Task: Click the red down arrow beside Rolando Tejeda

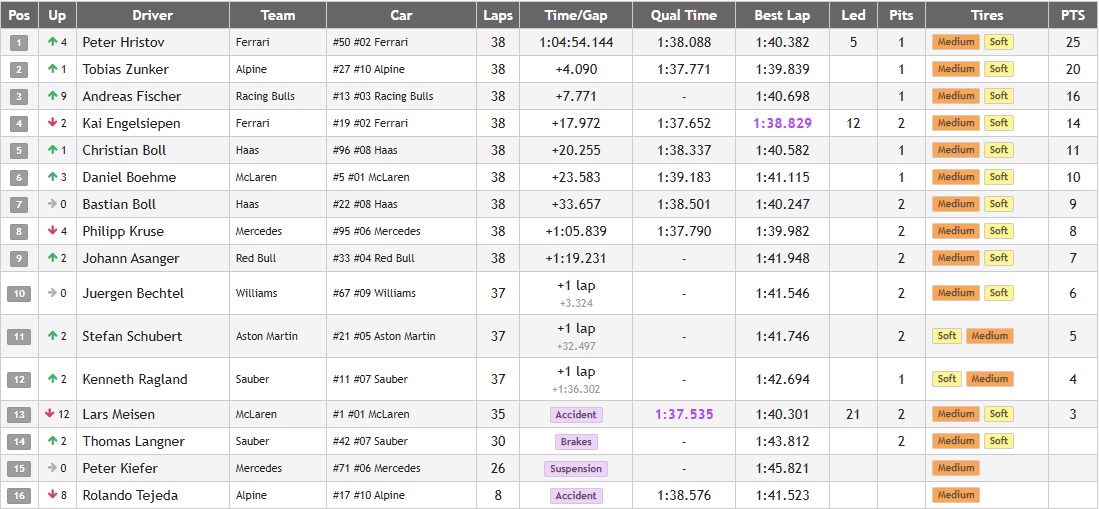Action: click(52, 495)
